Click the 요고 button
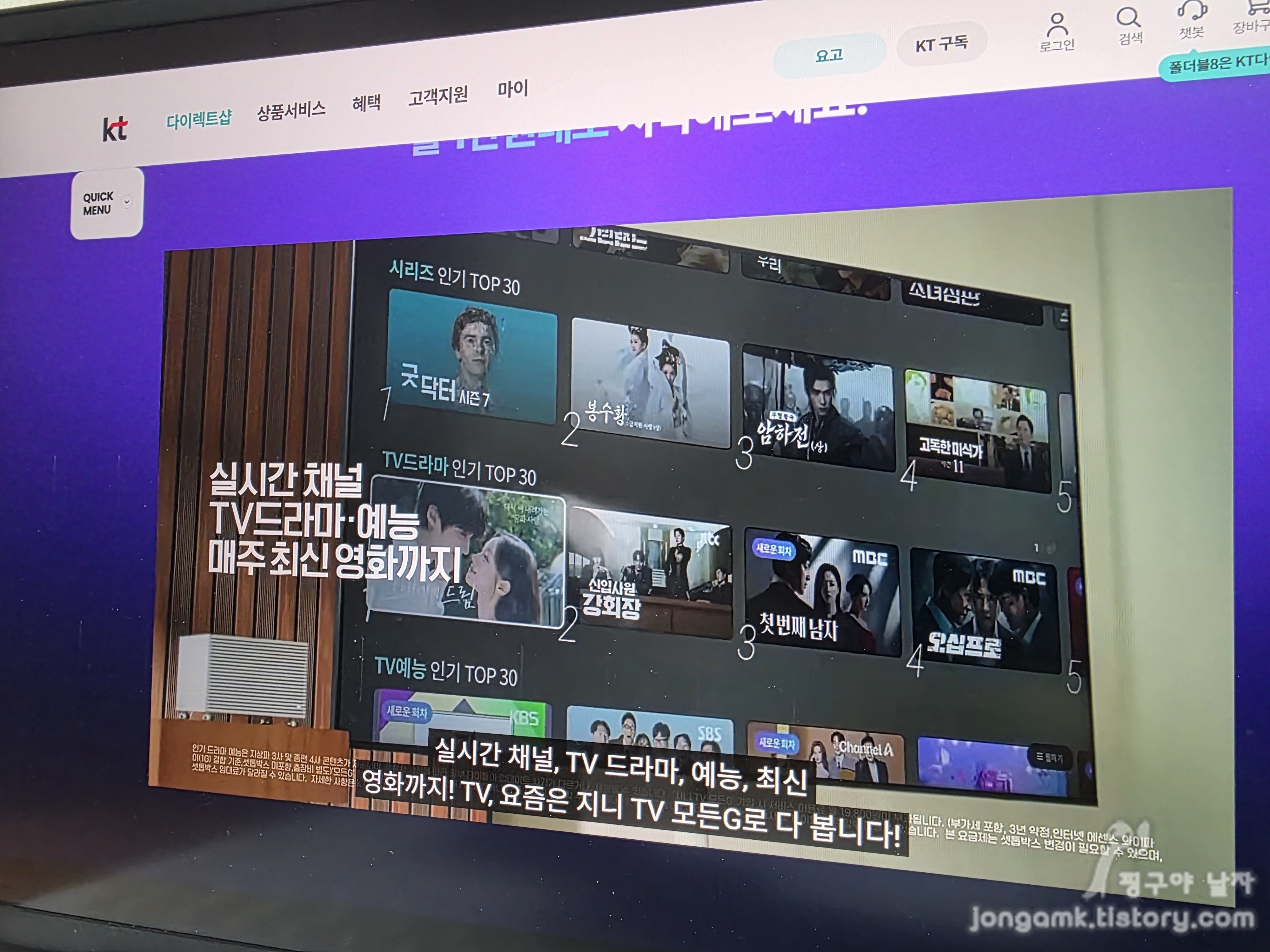Screen dimensions: 1270x952 829,56
